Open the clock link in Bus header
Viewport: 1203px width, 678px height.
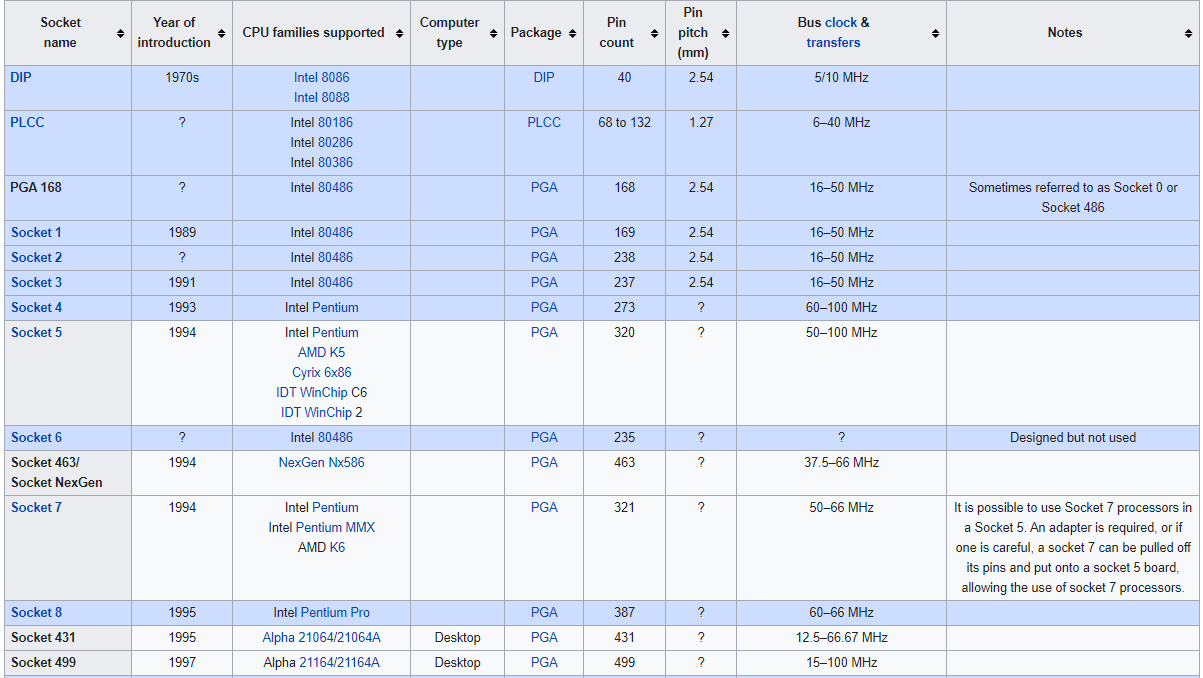coord(841,22)
